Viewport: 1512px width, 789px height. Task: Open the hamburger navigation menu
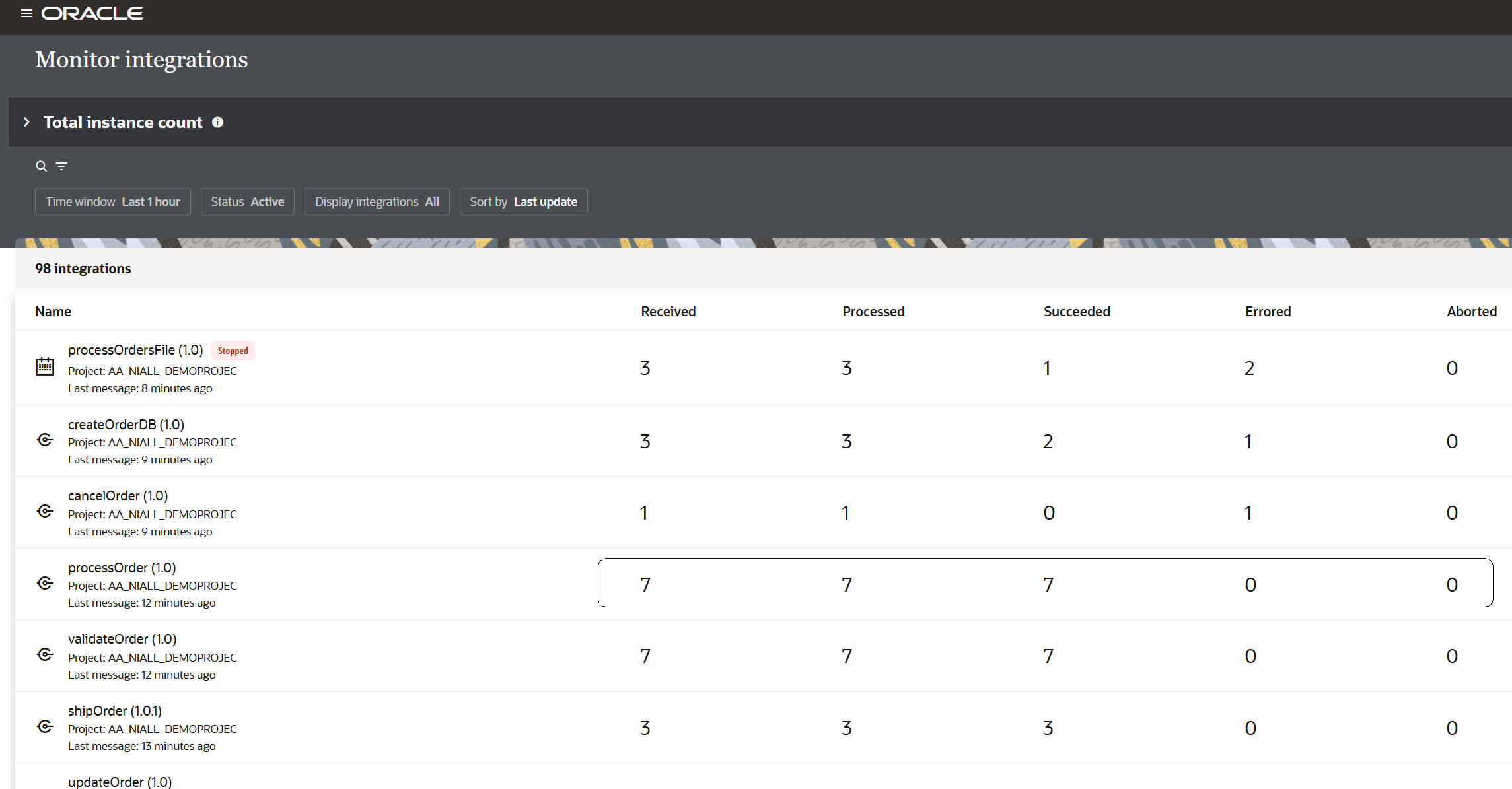point(26,13)
